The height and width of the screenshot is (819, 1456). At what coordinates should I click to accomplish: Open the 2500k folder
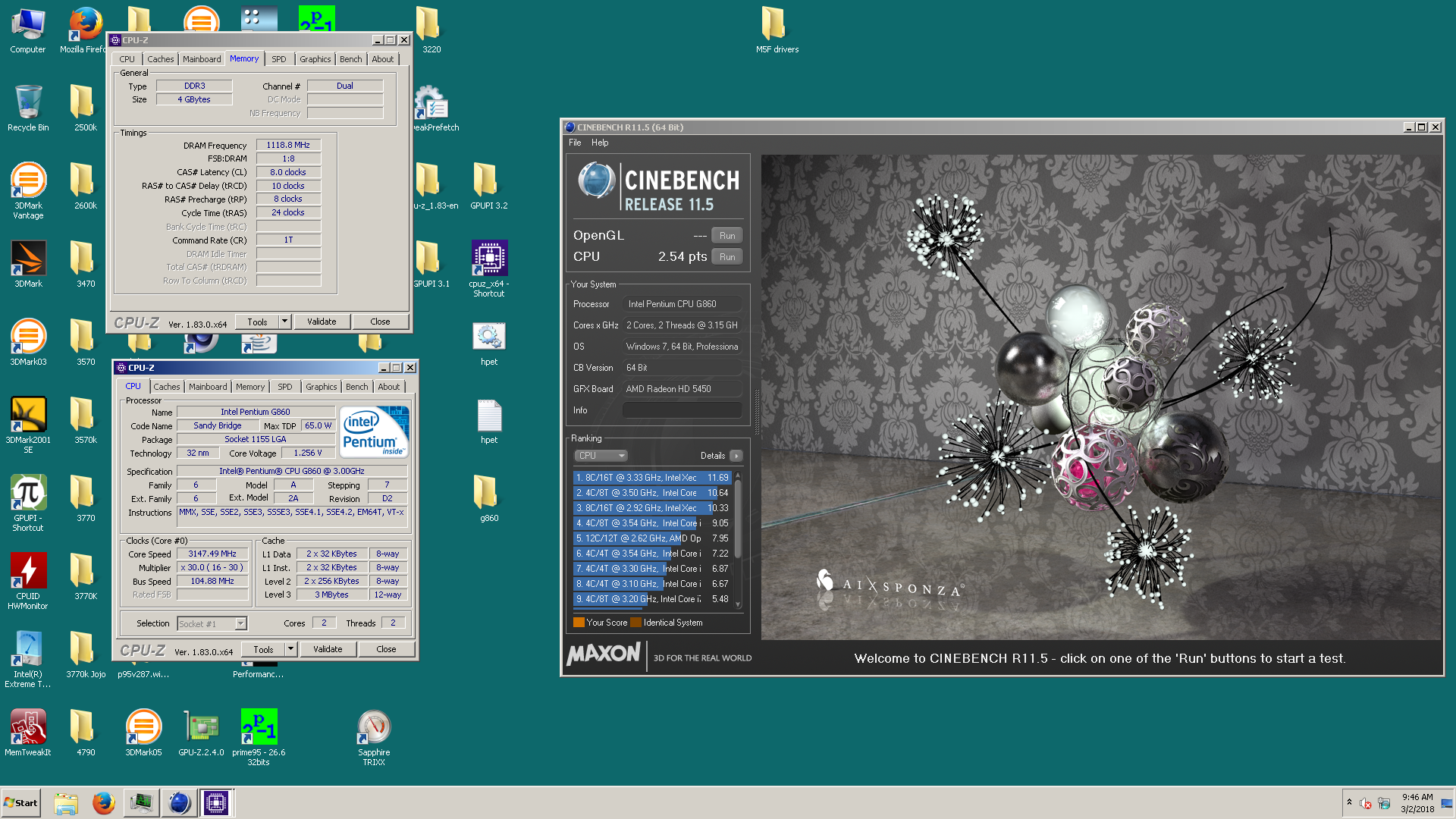pos(86,108)
